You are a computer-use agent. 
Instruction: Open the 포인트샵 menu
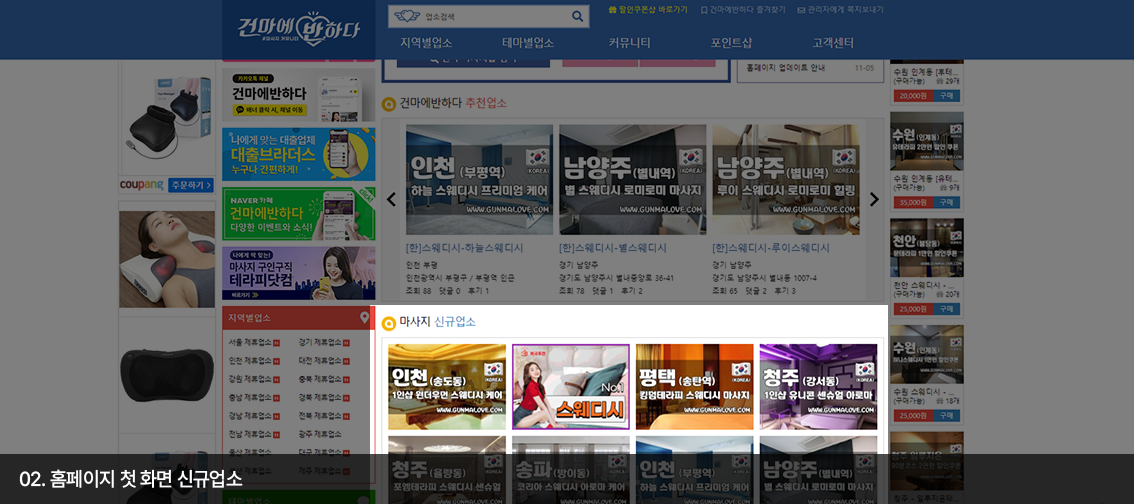(731, 43)
